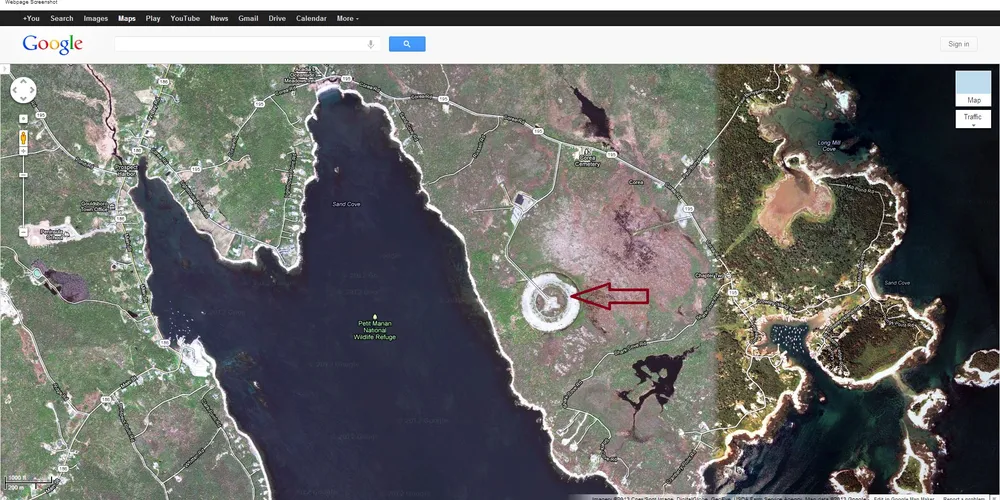
Task: Pan the map left with compass arrow
Action: [15, 91]
